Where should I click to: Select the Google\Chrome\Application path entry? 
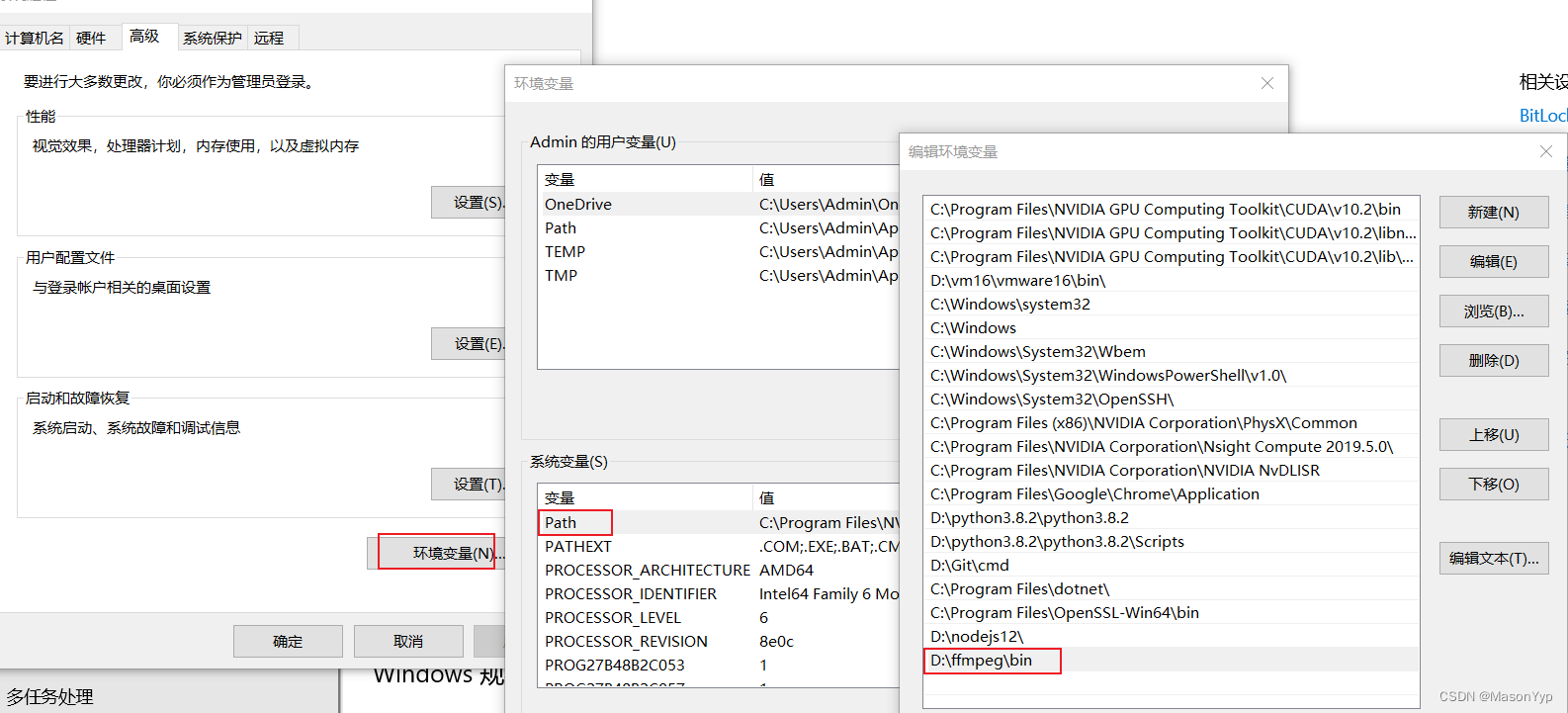point(1172,493)
